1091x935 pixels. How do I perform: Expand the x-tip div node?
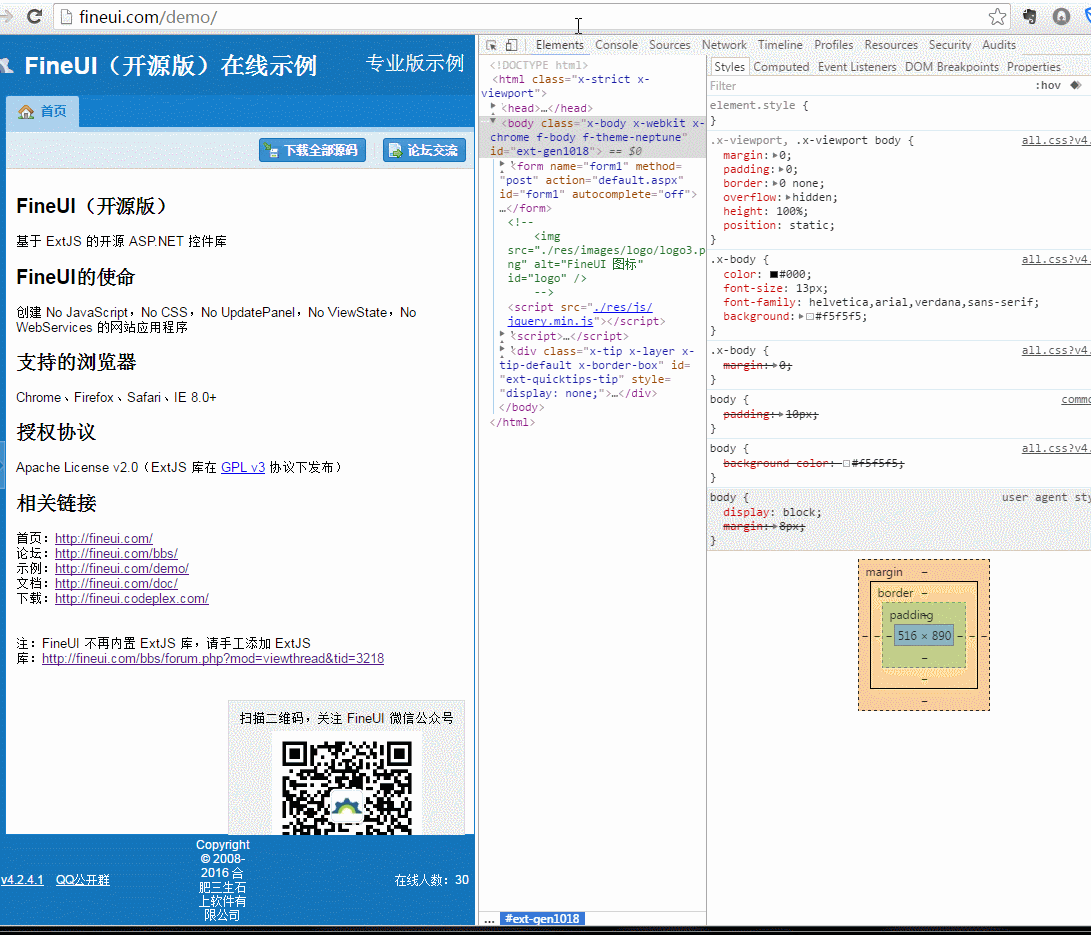coord(502,350)
